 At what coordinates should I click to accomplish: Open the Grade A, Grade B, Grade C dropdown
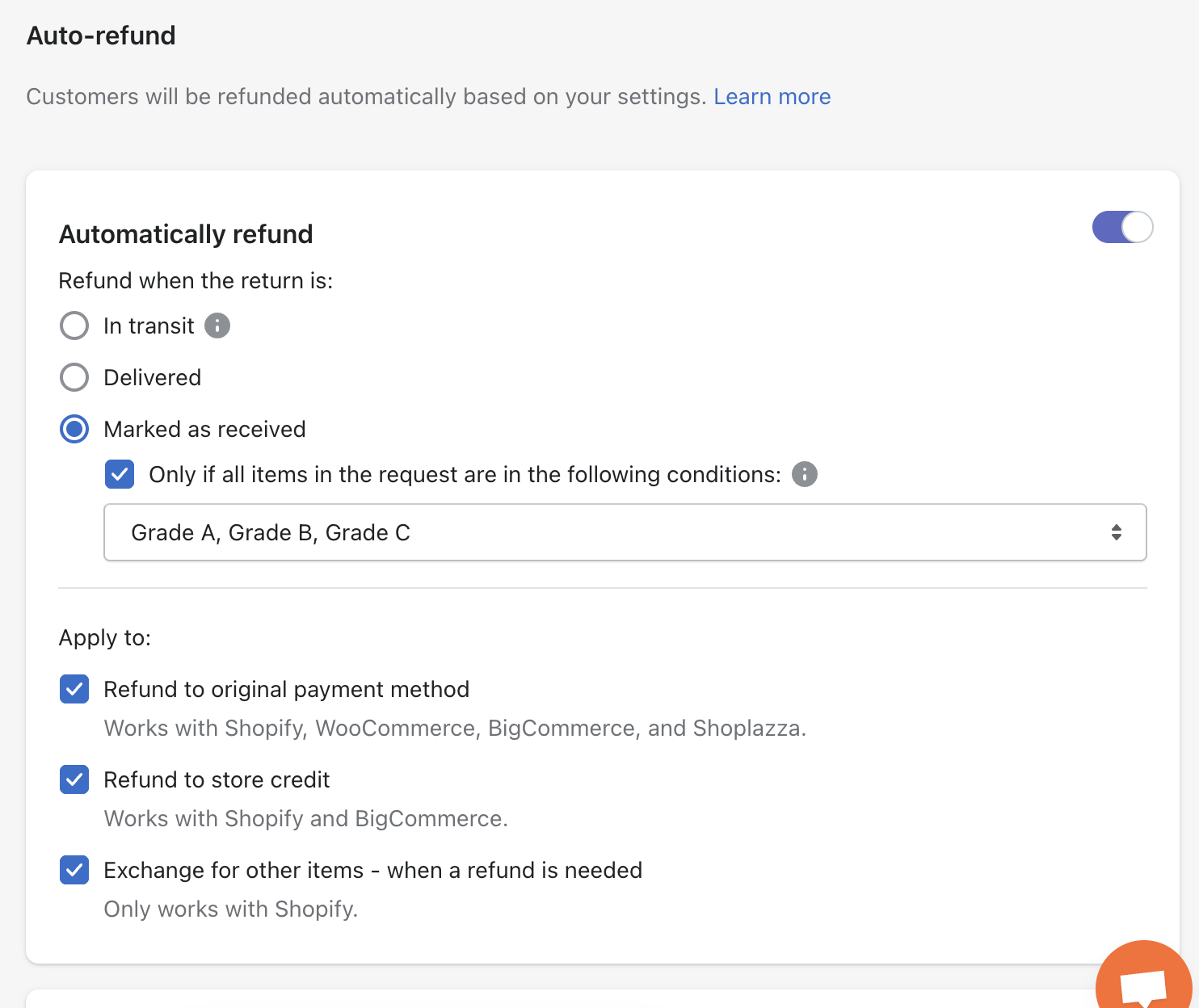(624, 532)
